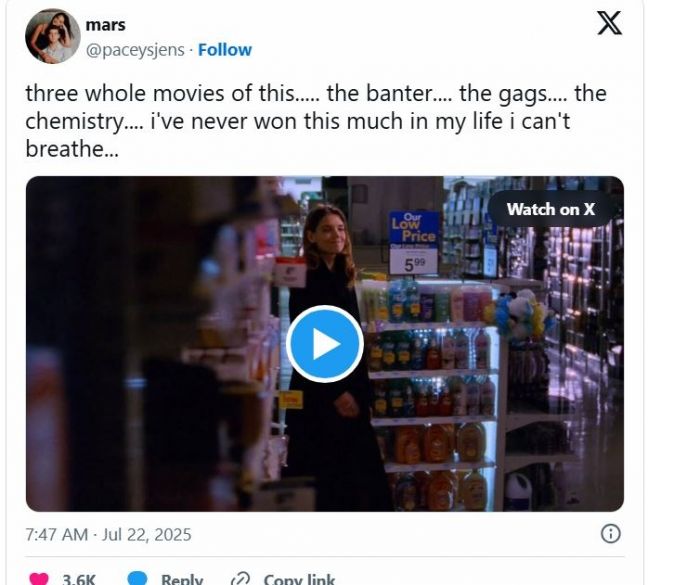Click the tweet text starting "three whole movies"
The width and height of the screenshot is (700, 585).
point(316,121)
